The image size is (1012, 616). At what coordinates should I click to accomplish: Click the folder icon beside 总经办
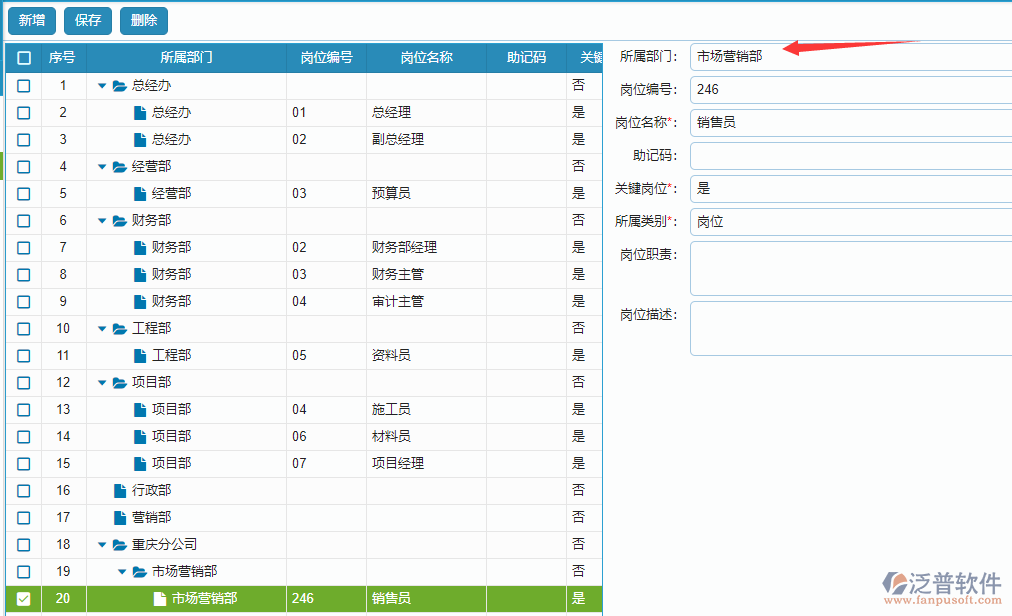click(118, 85)
